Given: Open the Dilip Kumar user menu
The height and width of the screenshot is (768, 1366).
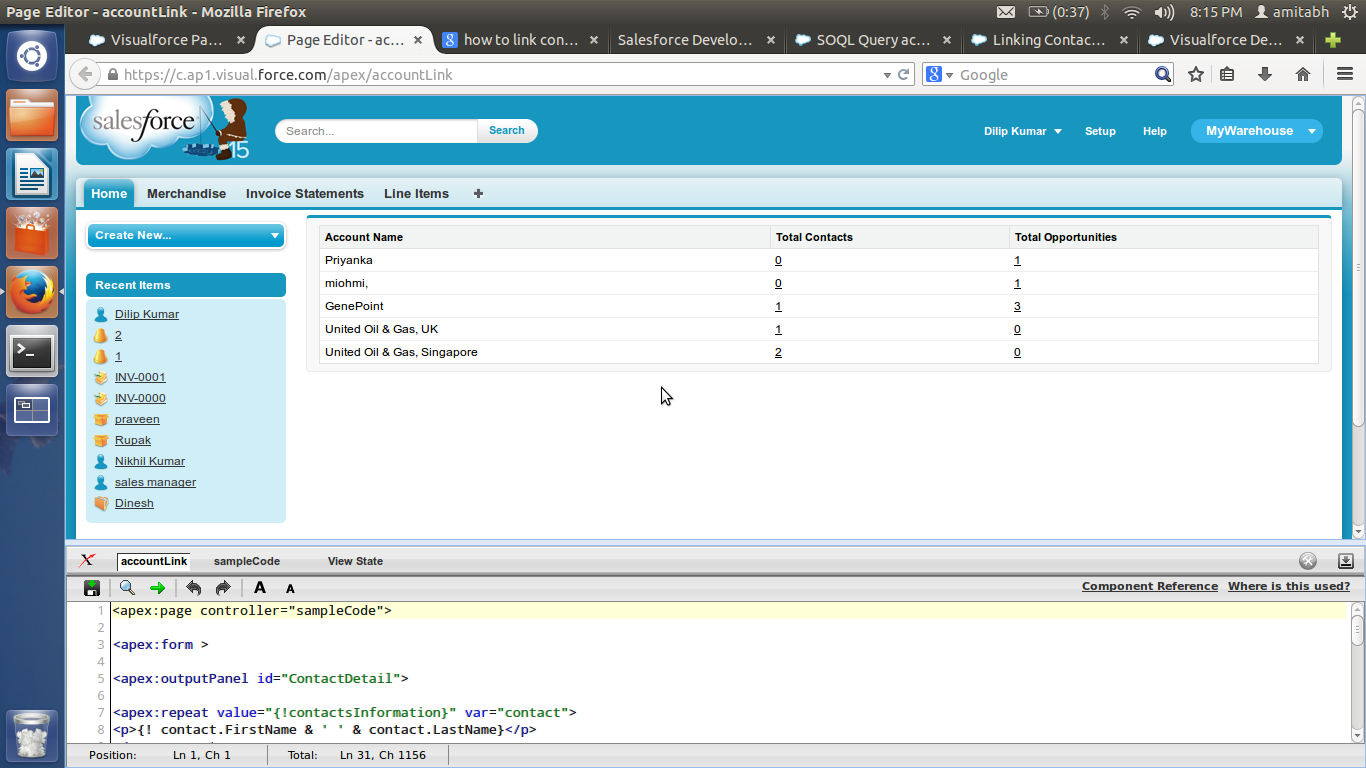Looking at the screenshot, I should [1022, 131].
